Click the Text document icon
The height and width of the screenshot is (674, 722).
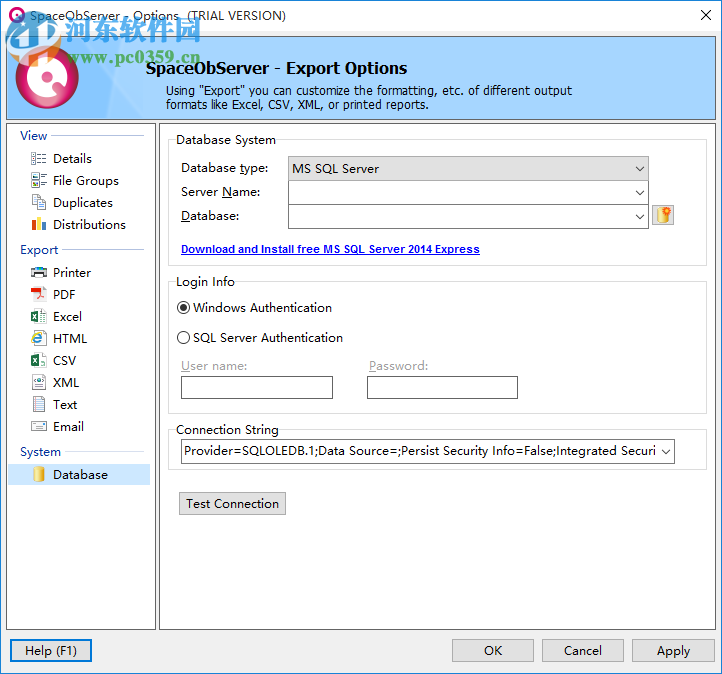click(39, 404)
